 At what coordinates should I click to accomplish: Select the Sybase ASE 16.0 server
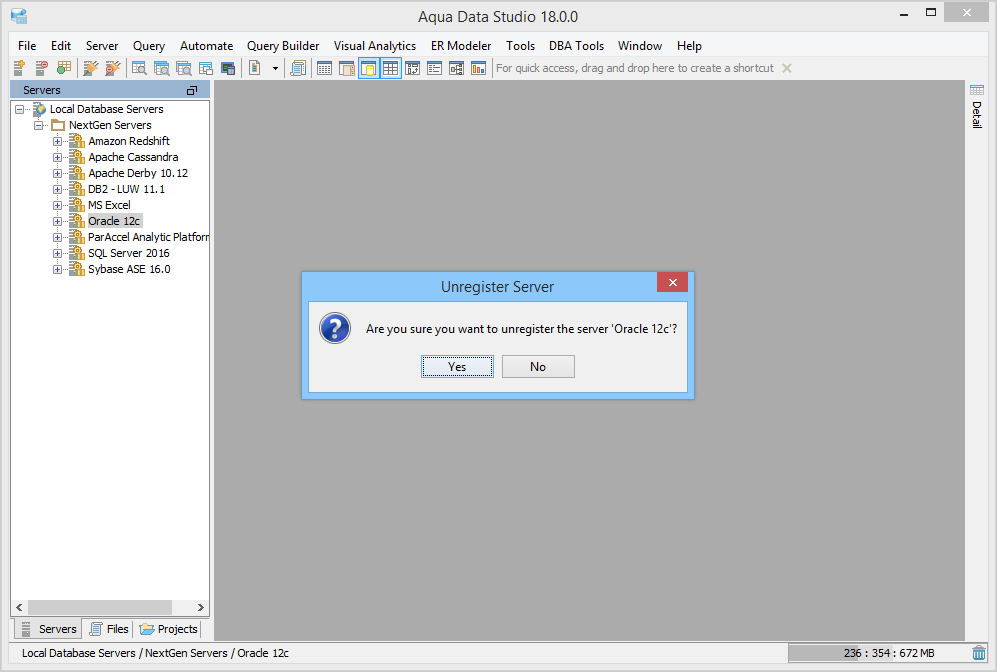tap(129, 270)
